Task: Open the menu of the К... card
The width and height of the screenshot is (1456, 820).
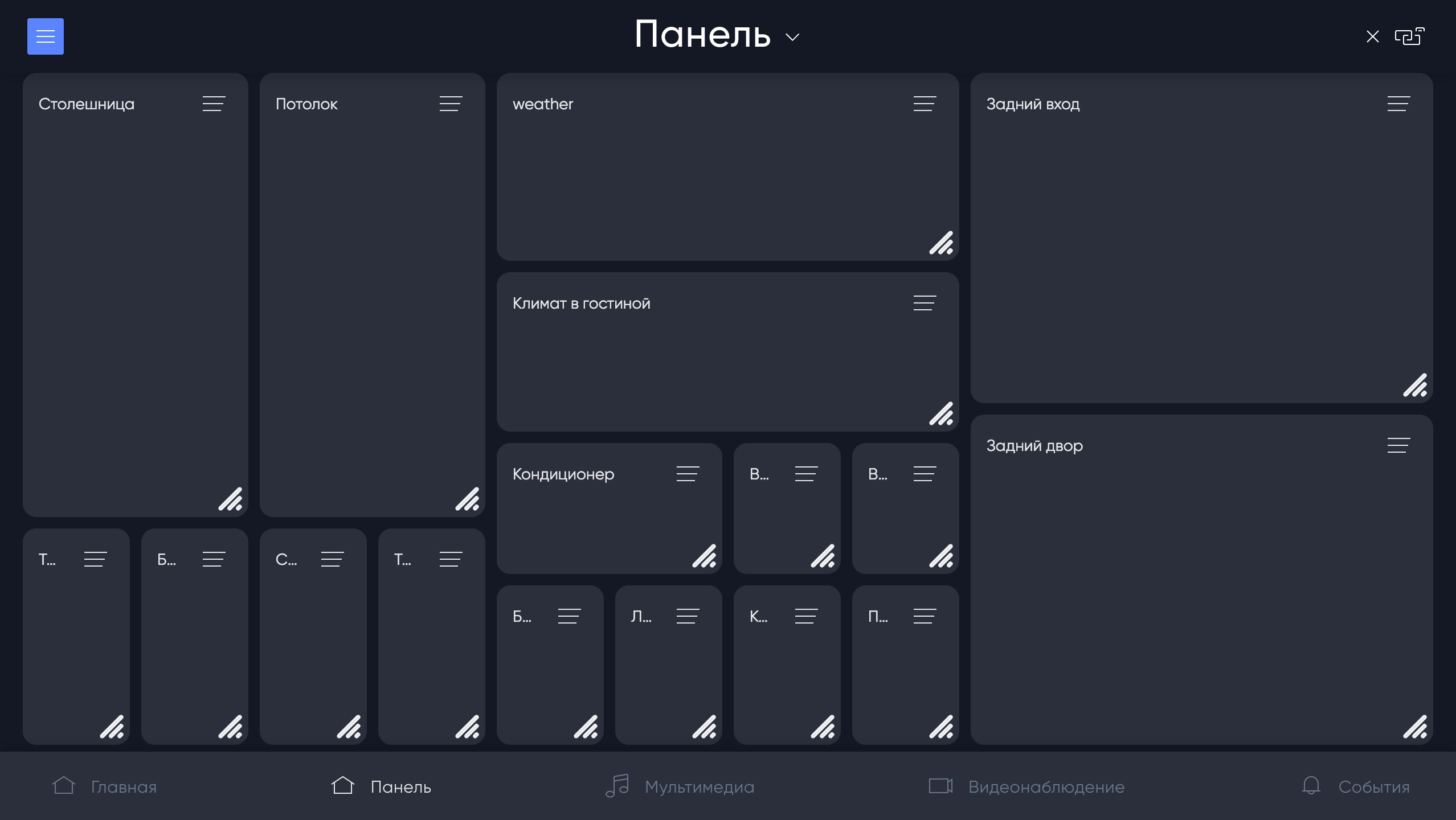Action: coord(807,616)
